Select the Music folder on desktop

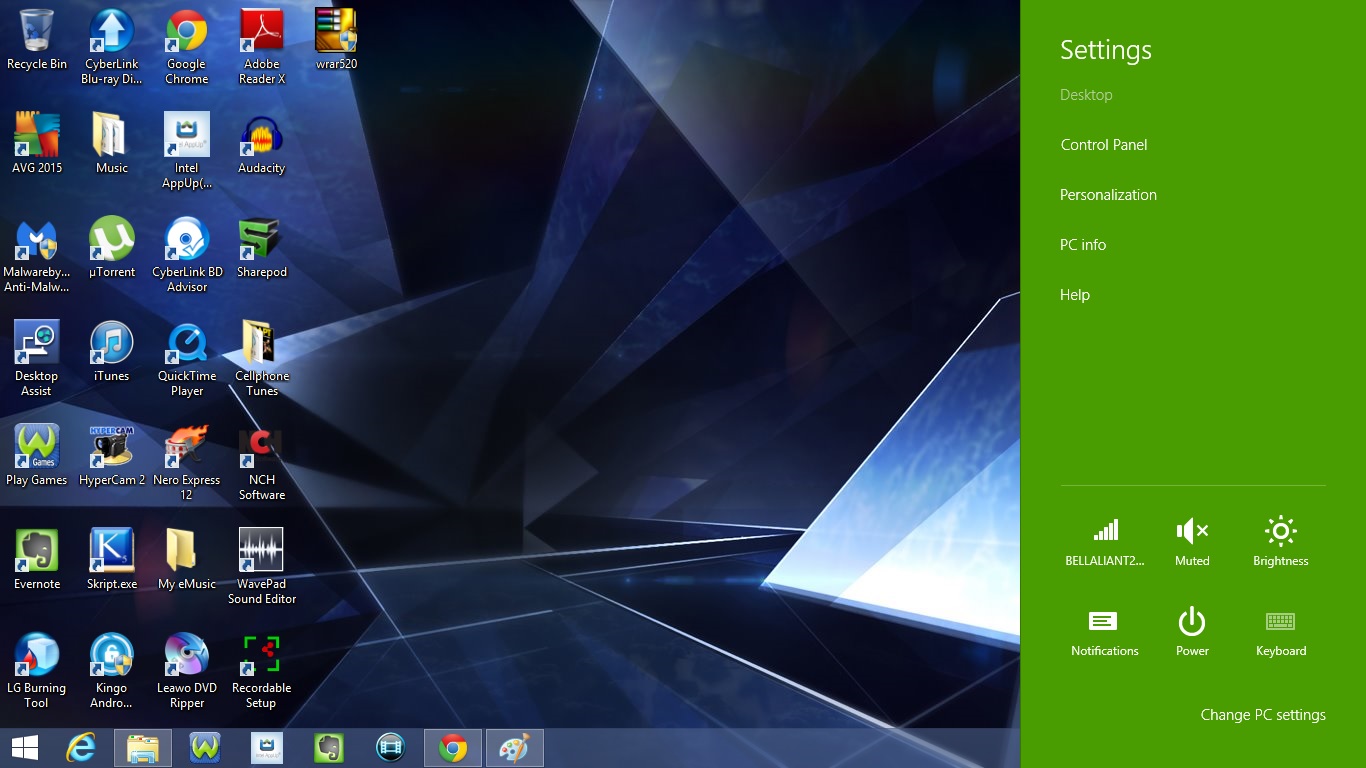pyautogui.click(x=112, y=144)
